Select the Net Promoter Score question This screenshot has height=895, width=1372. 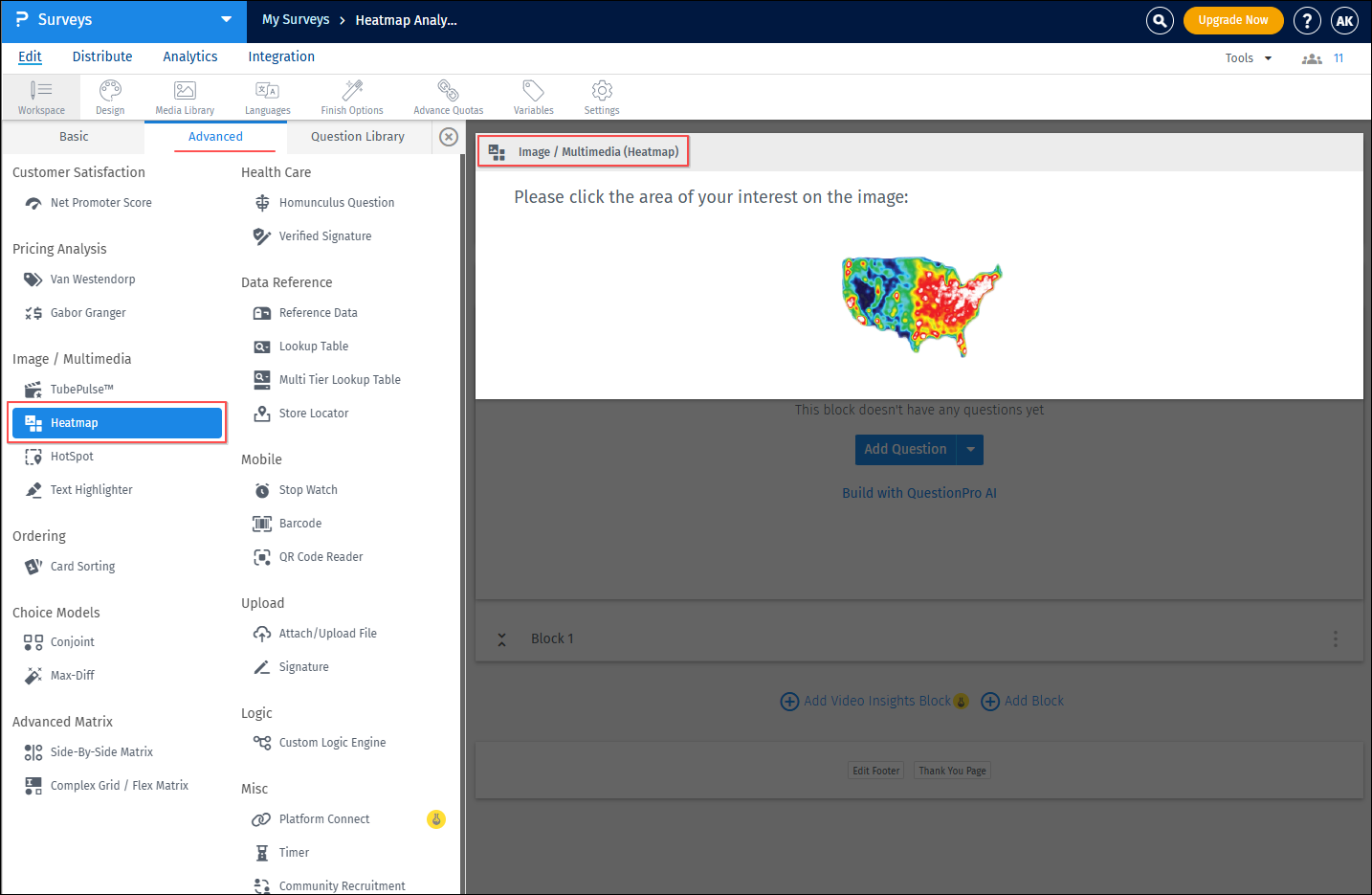(88, 203)
